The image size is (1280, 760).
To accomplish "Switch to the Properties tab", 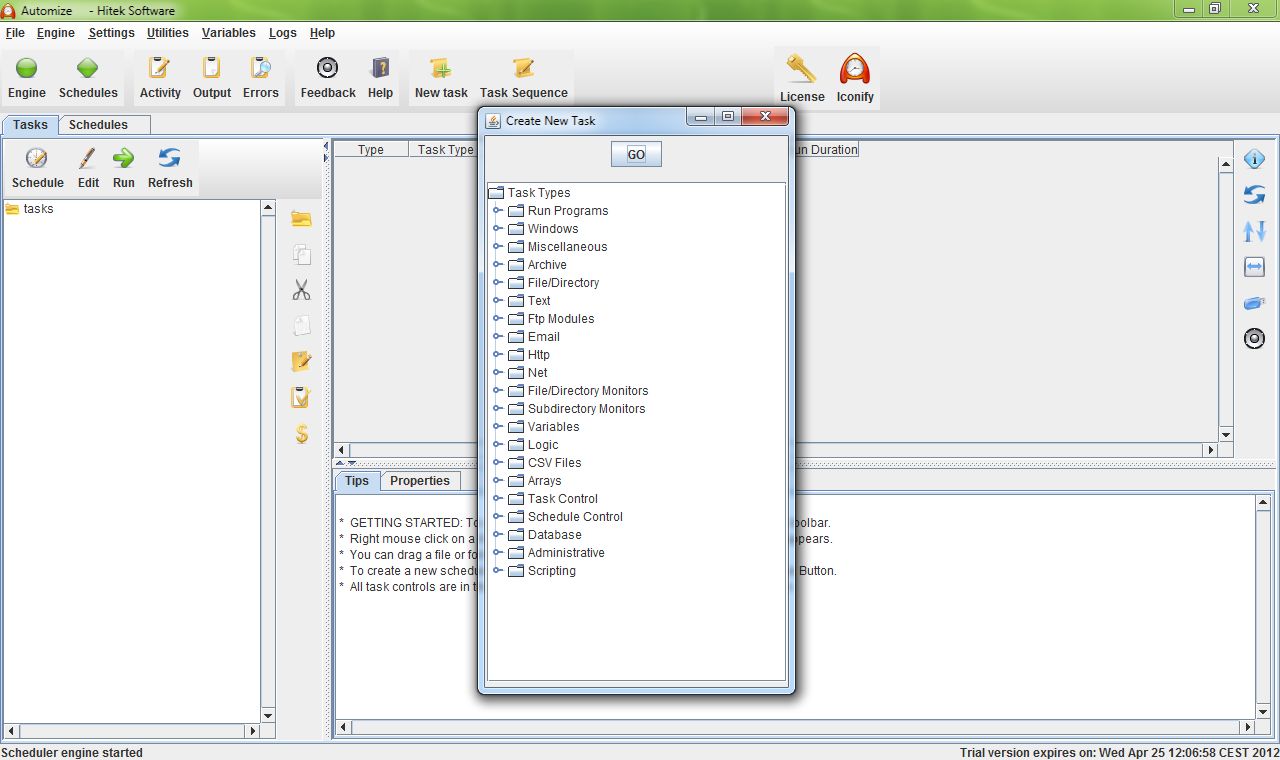I will coord(420,481).
